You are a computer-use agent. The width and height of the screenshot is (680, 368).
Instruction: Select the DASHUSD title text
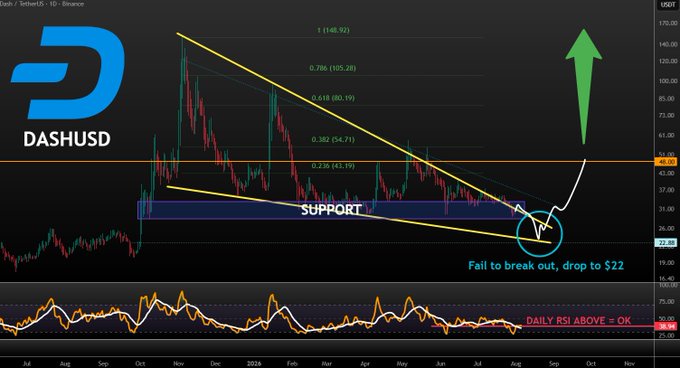67,139
